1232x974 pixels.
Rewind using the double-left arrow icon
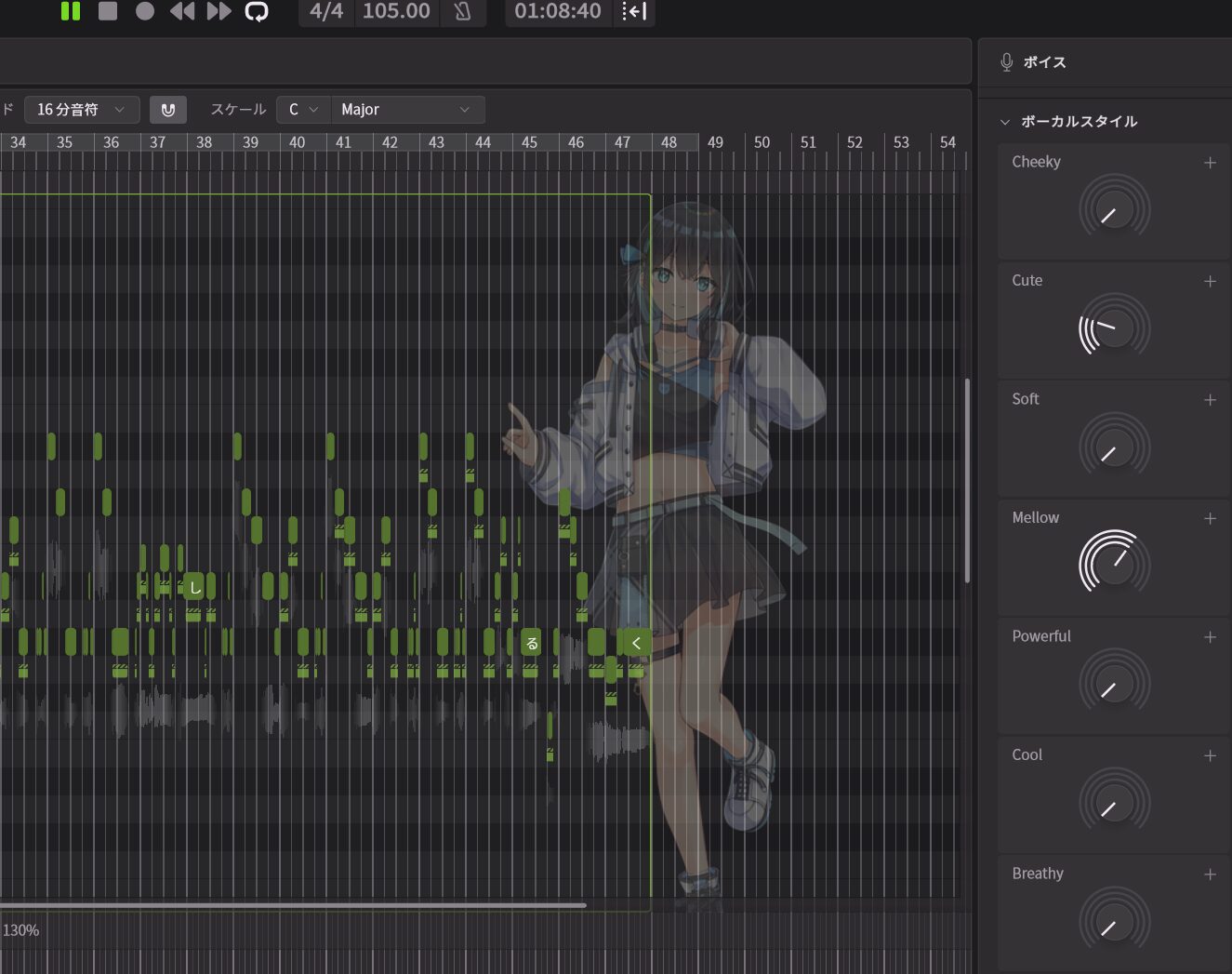tap(182, 11)
